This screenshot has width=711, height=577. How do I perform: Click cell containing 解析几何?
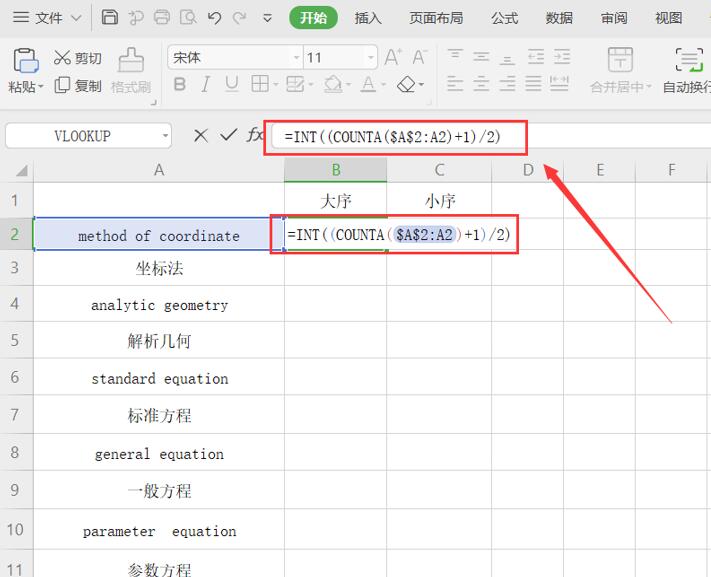pyautogui.click(x=159, y=341)
